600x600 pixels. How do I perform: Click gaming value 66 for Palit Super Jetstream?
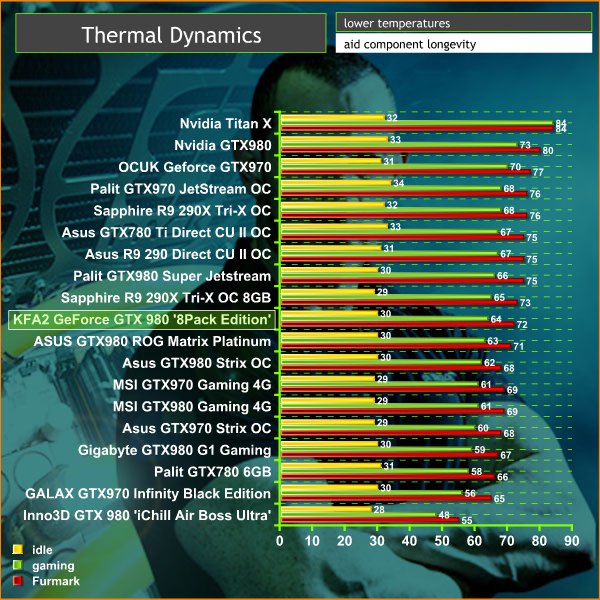pos(502,276)
